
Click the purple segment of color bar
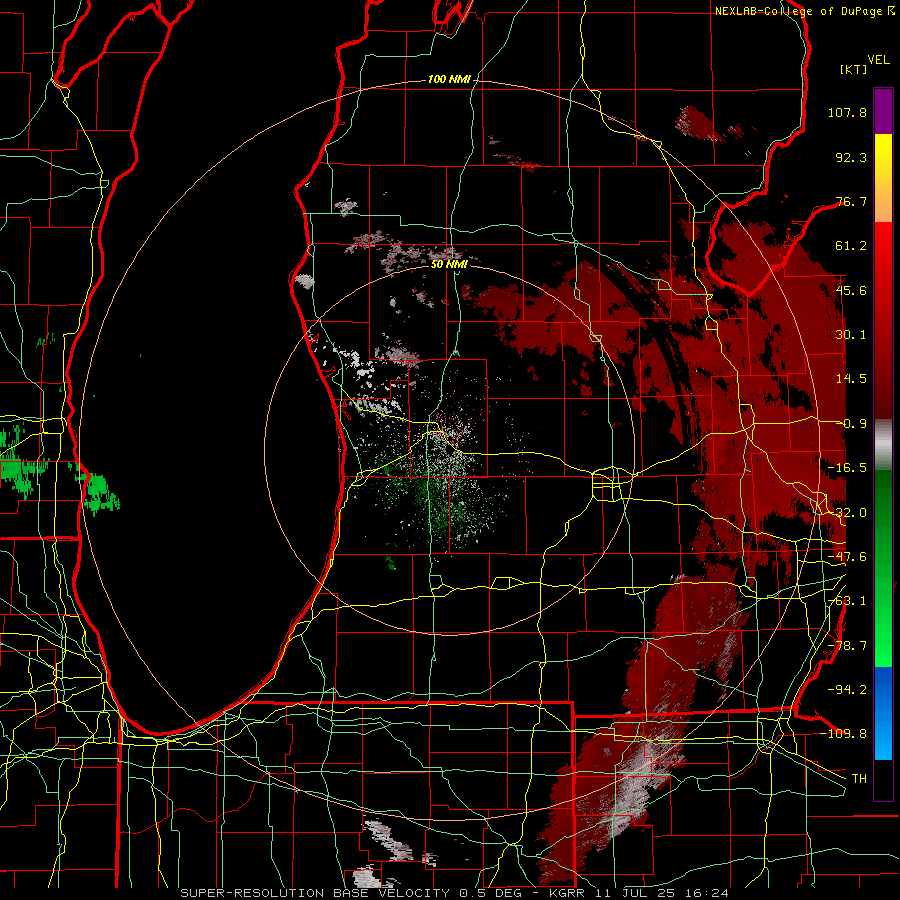pyautogui.click(x=883, y=111)
